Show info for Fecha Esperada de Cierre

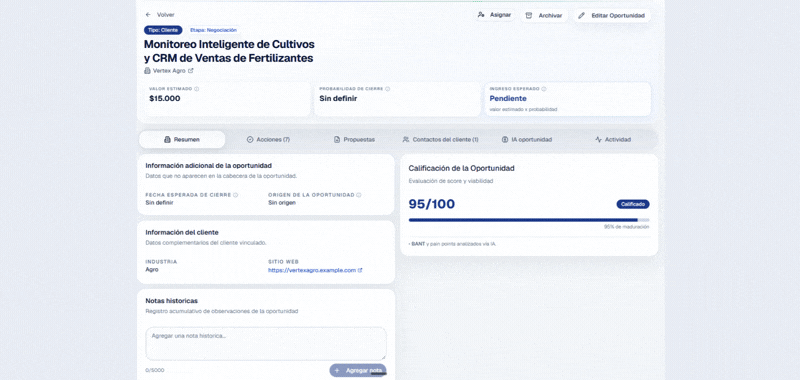tap(236, 195)
